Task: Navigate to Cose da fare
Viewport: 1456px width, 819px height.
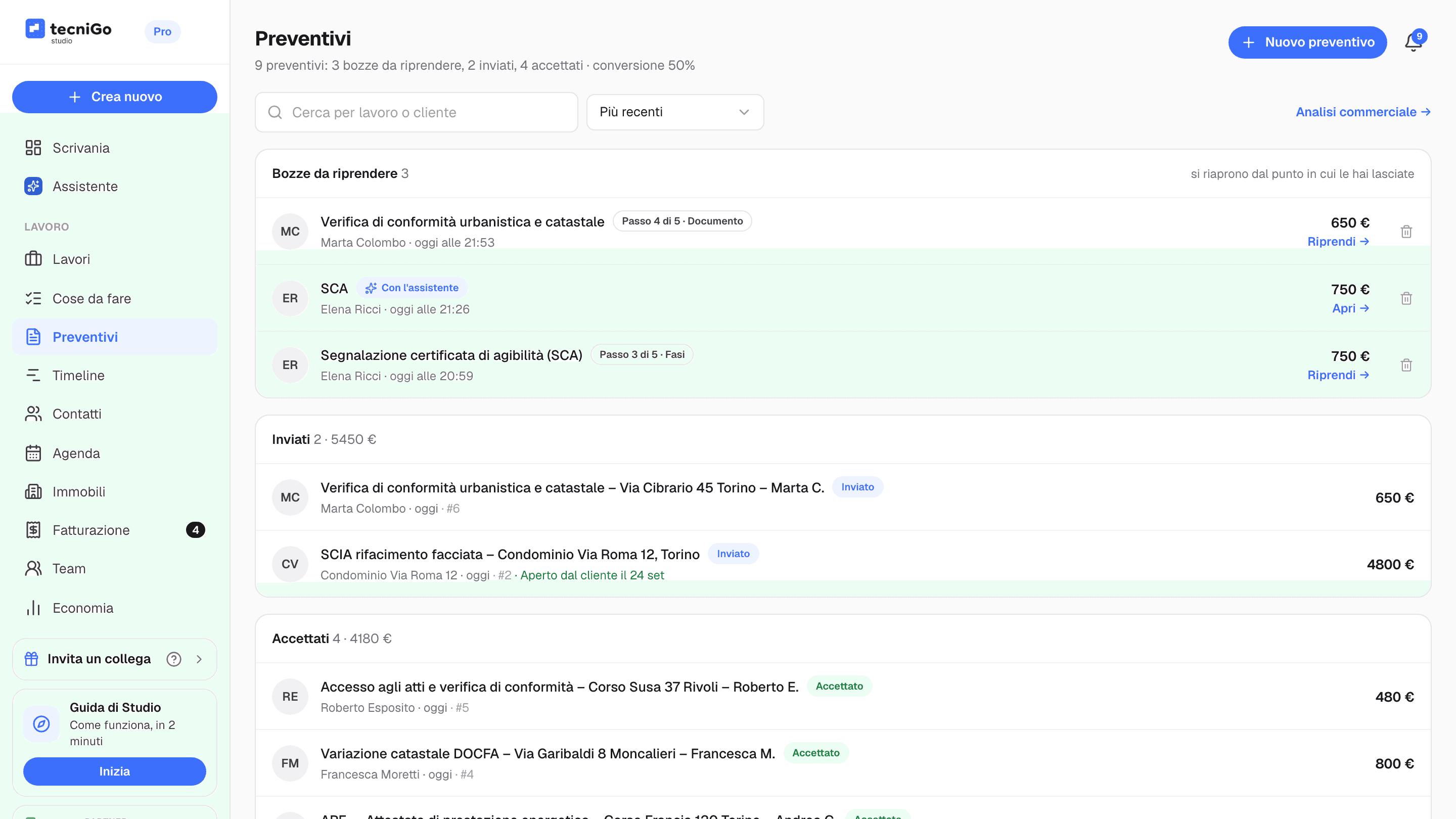Action: point(115,298)
